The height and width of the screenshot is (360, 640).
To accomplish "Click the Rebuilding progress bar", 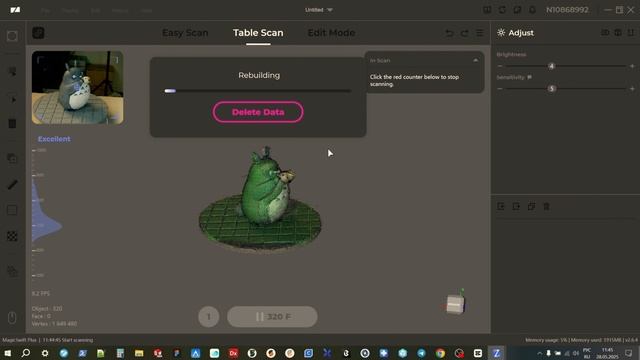I will click(x=258, y=91).
